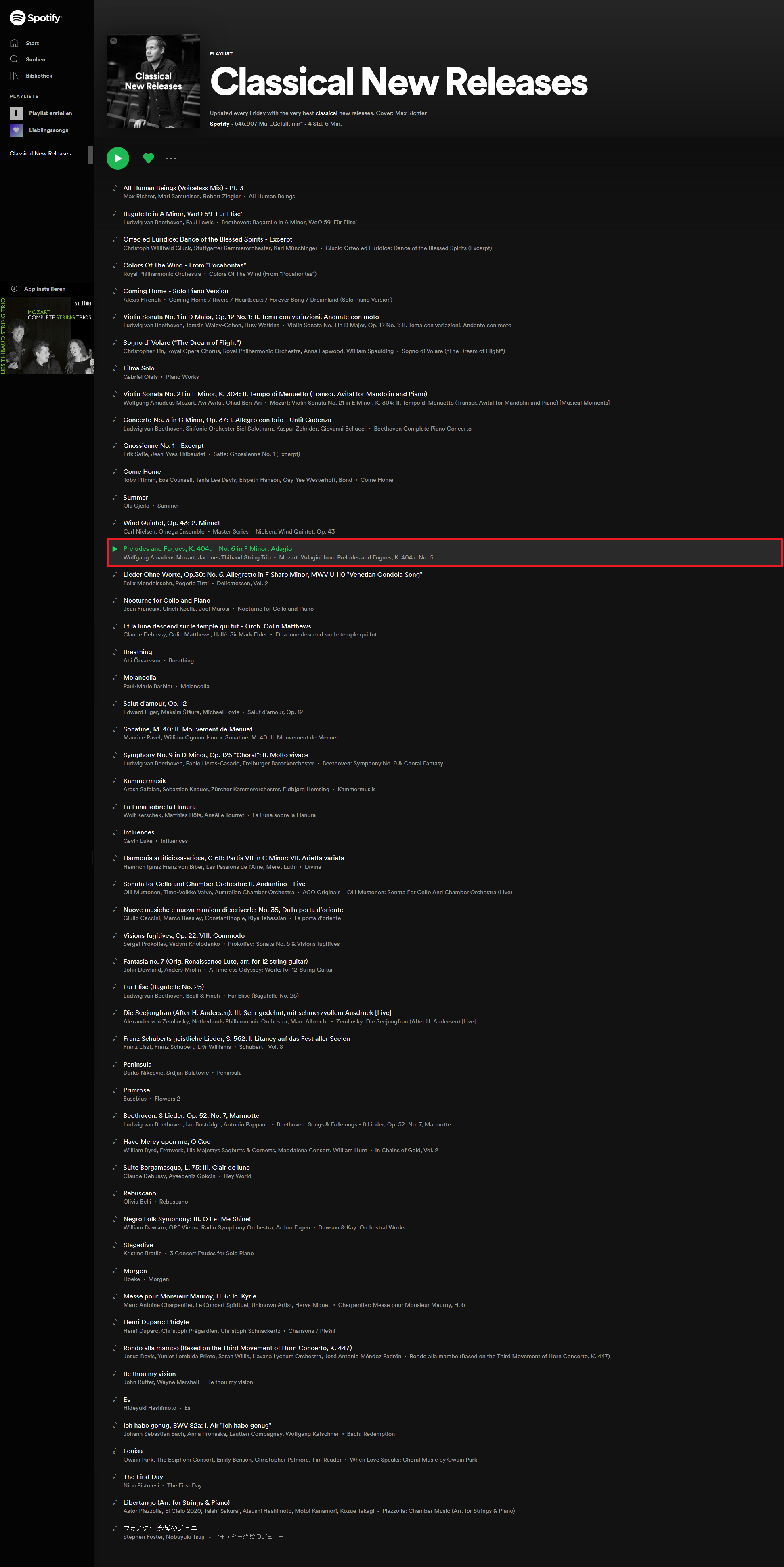Screen dimensions: 784x1567
Task: Open the Bibliothek library icon
Action: click(x=15, y=76)
